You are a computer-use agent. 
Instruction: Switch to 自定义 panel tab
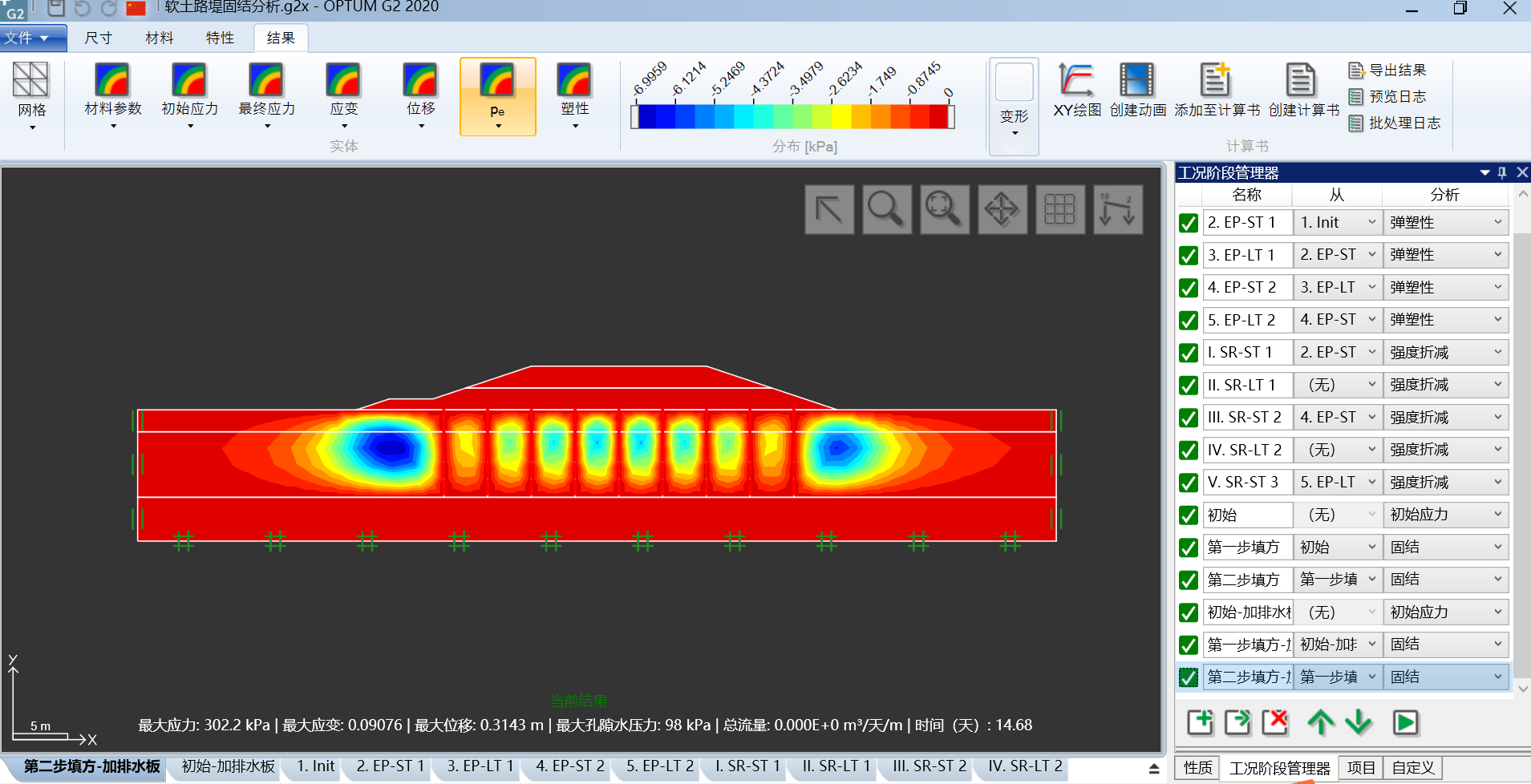(x=1413, y=767)
